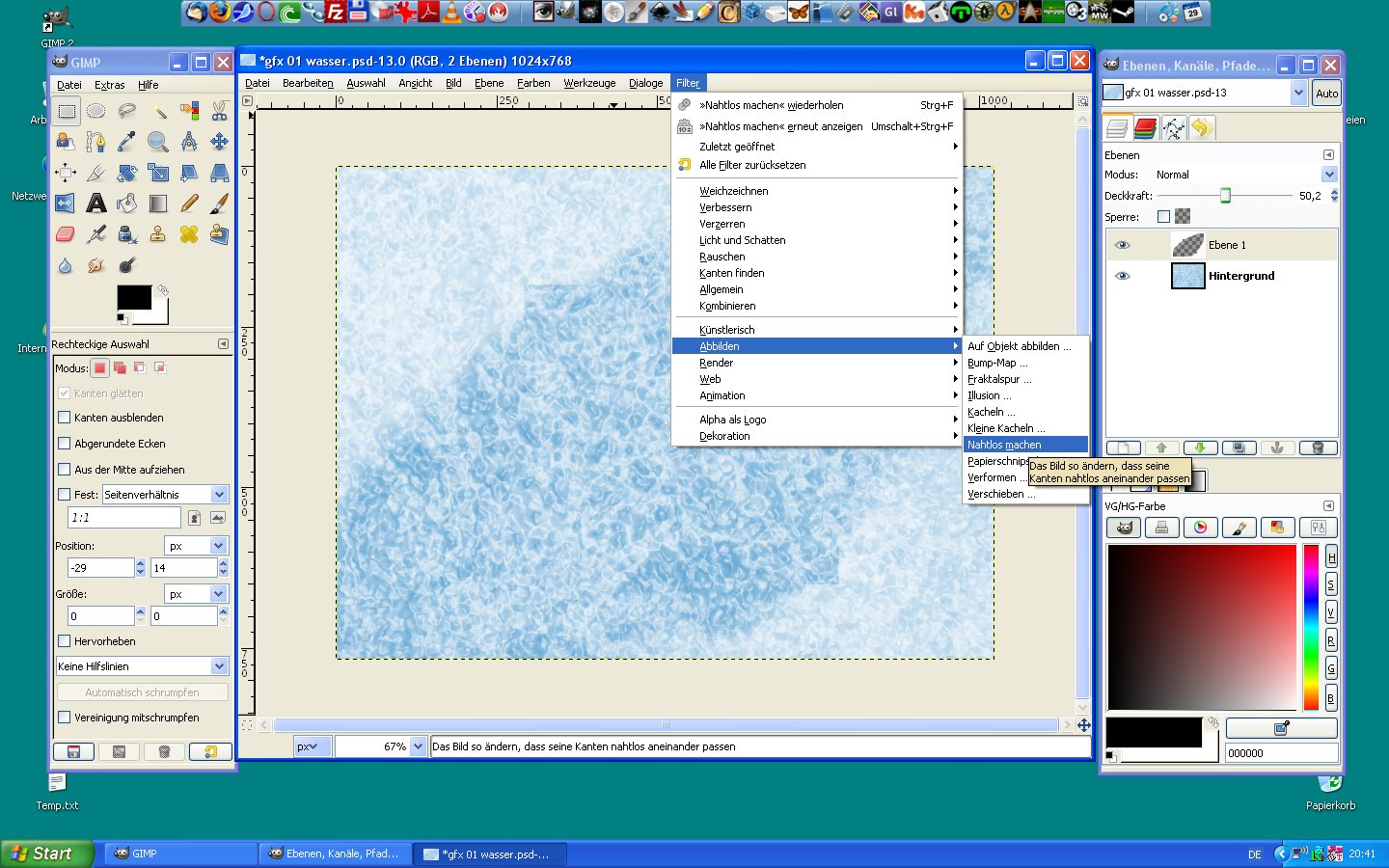
Task: Open the image selector dropdown gfx 01 wasser.psd-13
Action: click(1204, 93)
